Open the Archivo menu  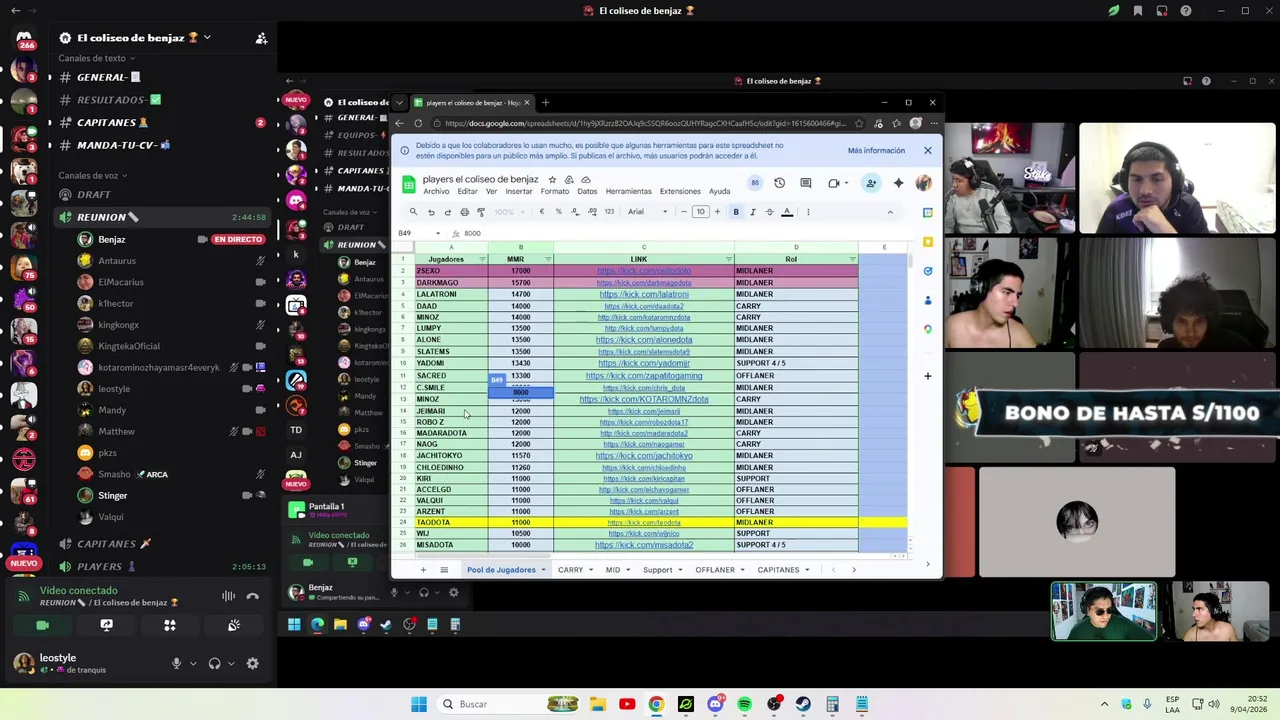pyautogui.click(x=436, y=192)
